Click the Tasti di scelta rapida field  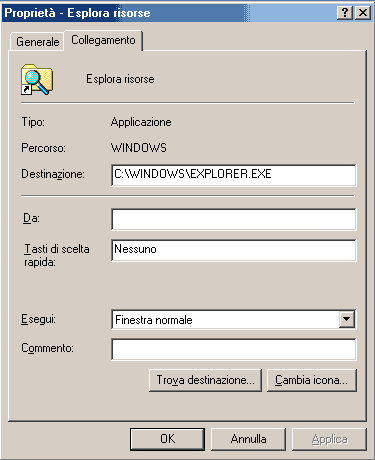pyautogui.click(x=234, y=250)
